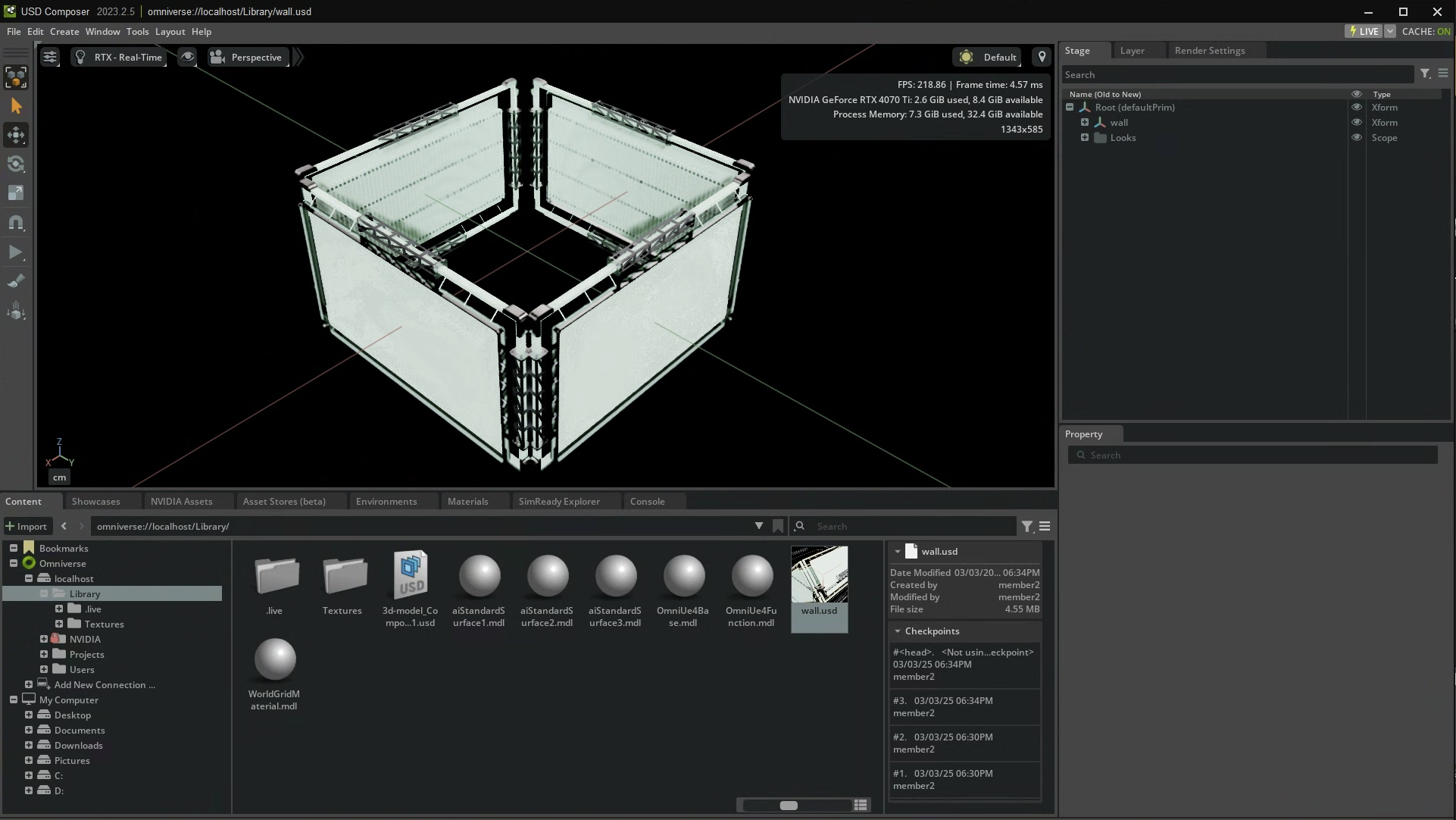This screenshot has height=820, width=1456.
Task: Switch to the Render Settings tab
Action: (x=1209, y=50)
